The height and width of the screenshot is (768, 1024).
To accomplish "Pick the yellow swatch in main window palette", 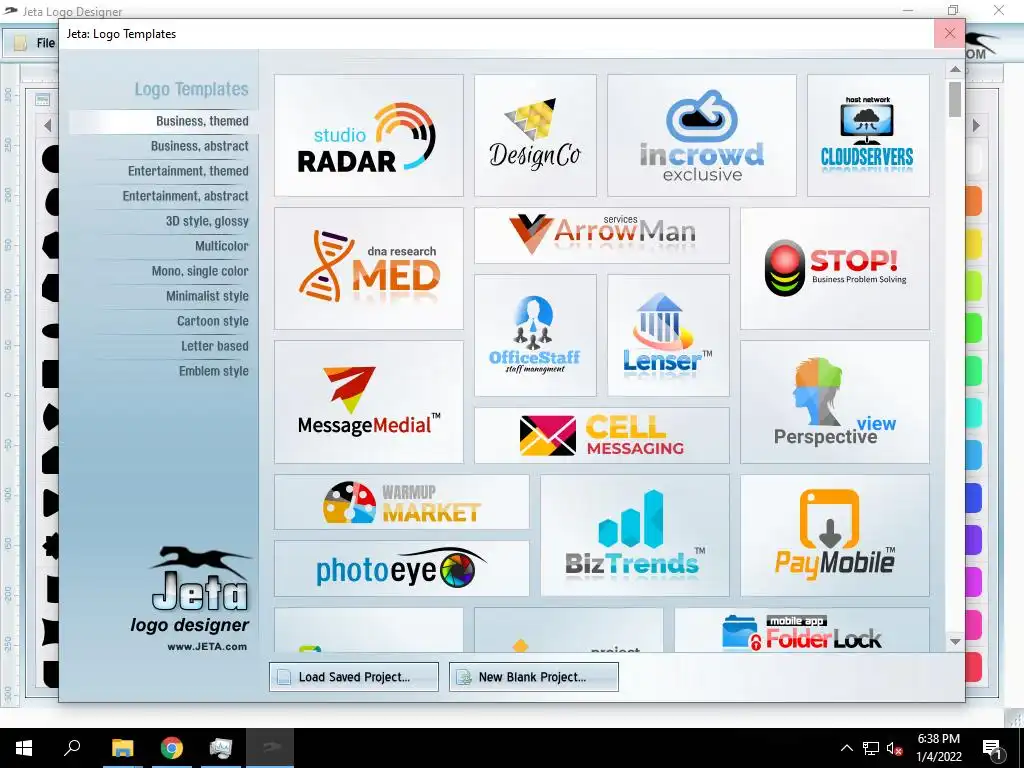I will click(973, 244).
